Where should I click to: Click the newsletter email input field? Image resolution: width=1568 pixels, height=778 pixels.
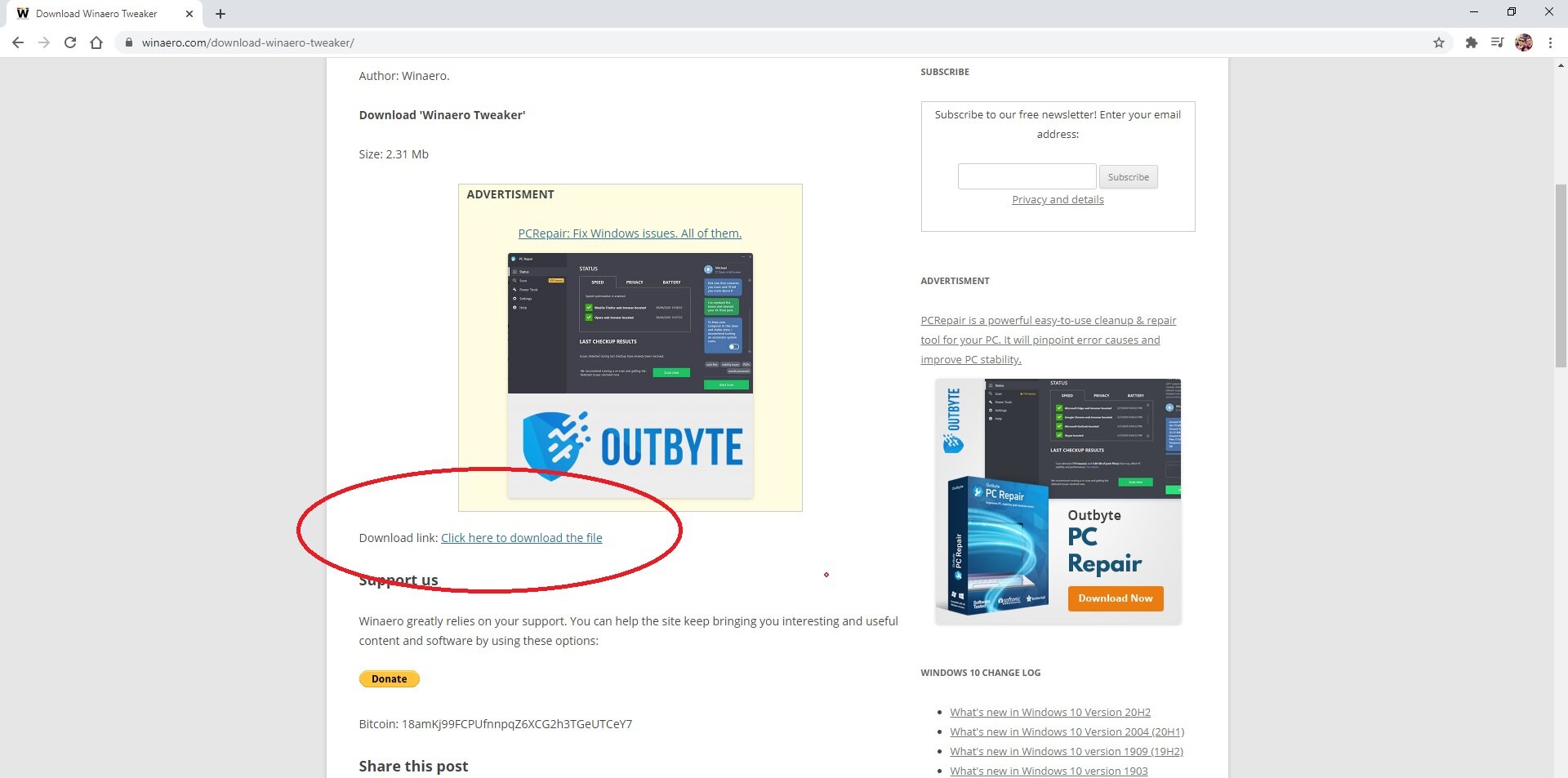point(1027,176)
